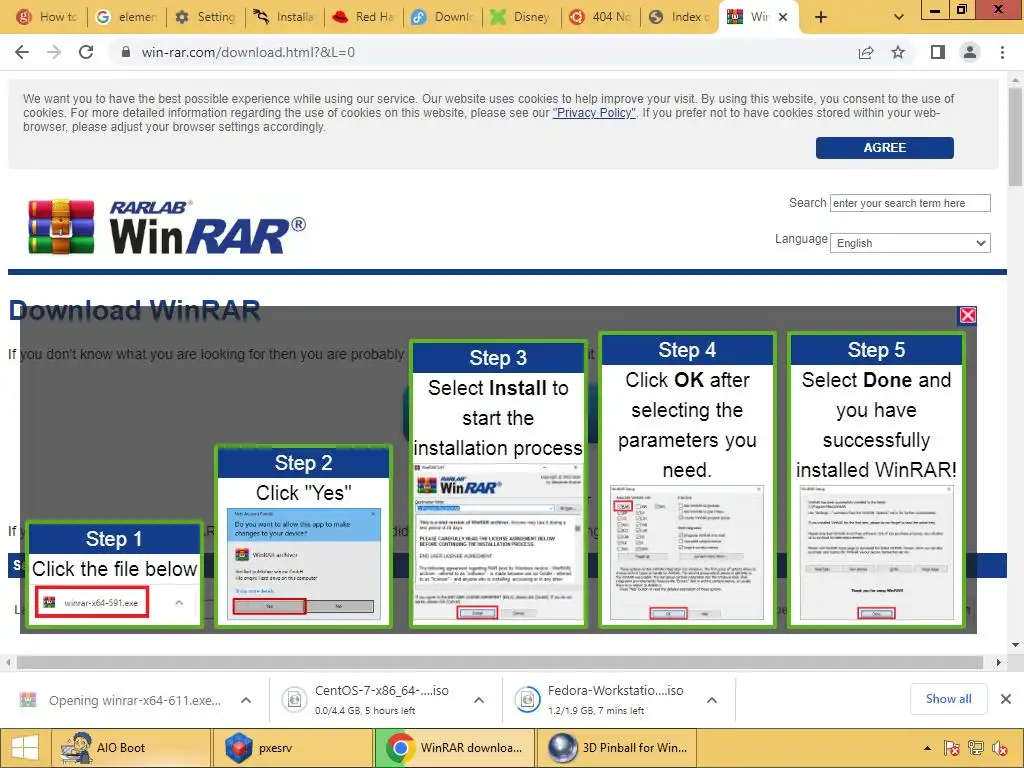Click the scroll-right arrow of horizontal scrollbar
Viewport: 1024px width, 768px height.
coord(999,662)
